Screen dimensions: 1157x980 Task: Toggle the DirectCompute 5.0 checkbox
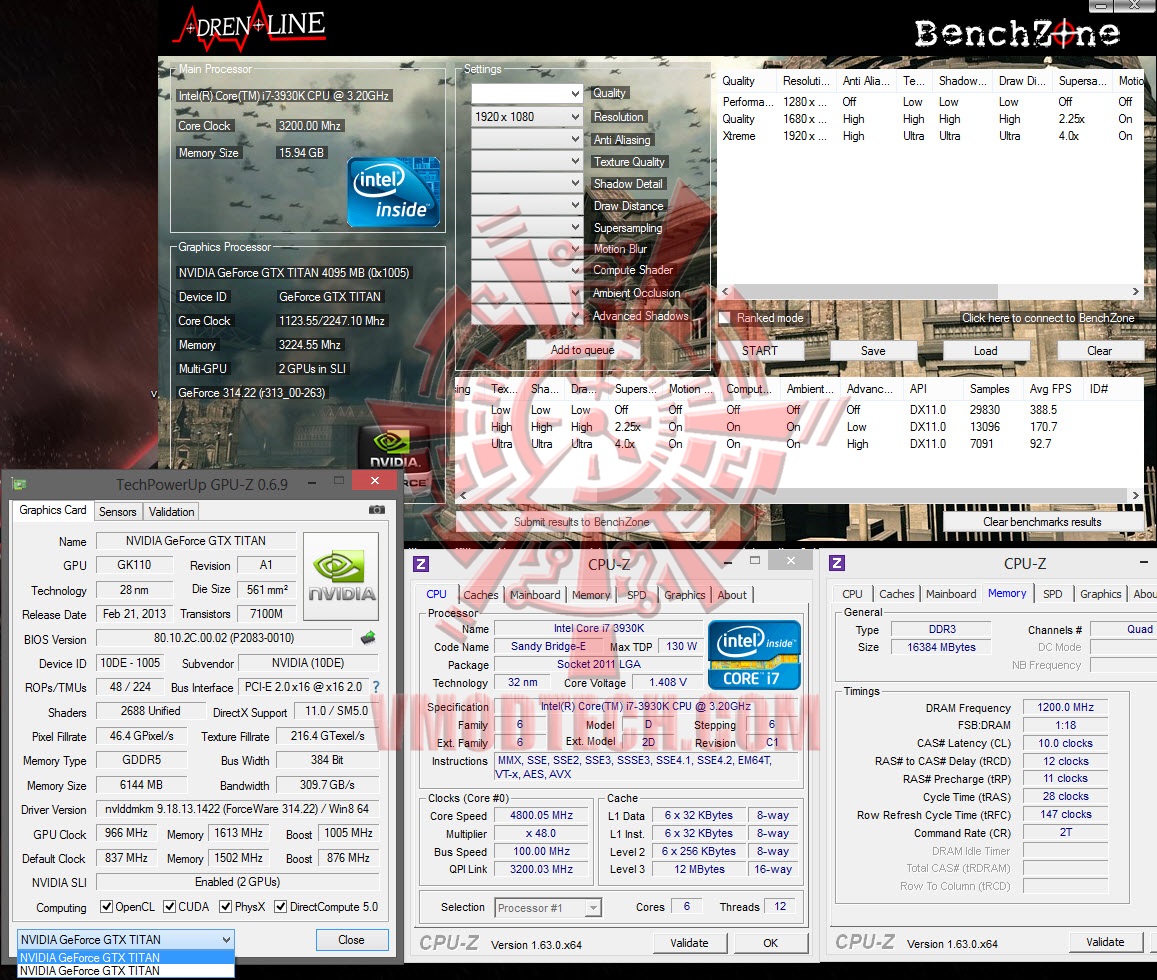point(280,906)
